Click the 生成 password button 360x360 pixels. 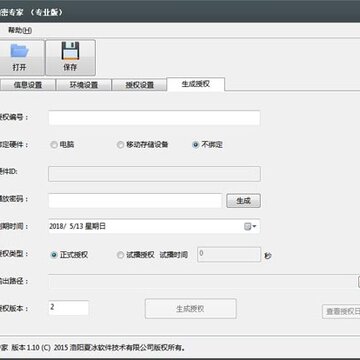pos(243,201)
